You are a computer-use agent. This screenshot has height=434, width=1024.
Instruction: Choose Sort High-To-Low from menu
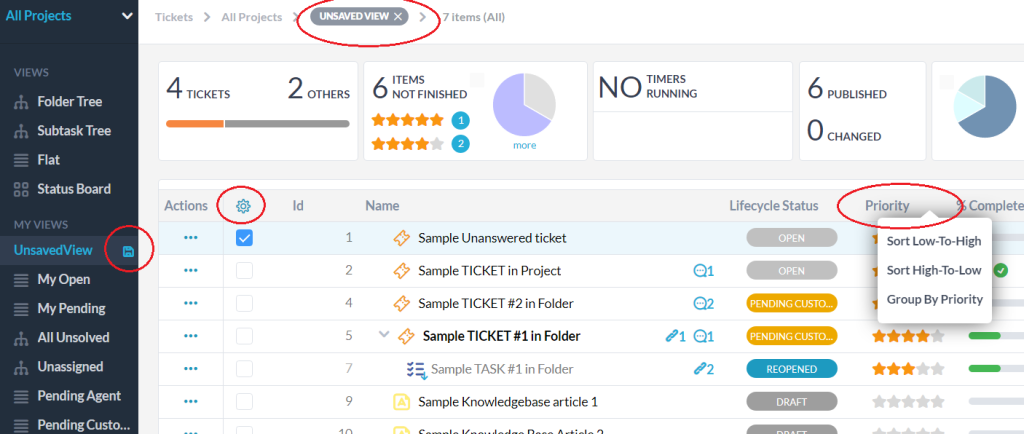coord(934,270)
